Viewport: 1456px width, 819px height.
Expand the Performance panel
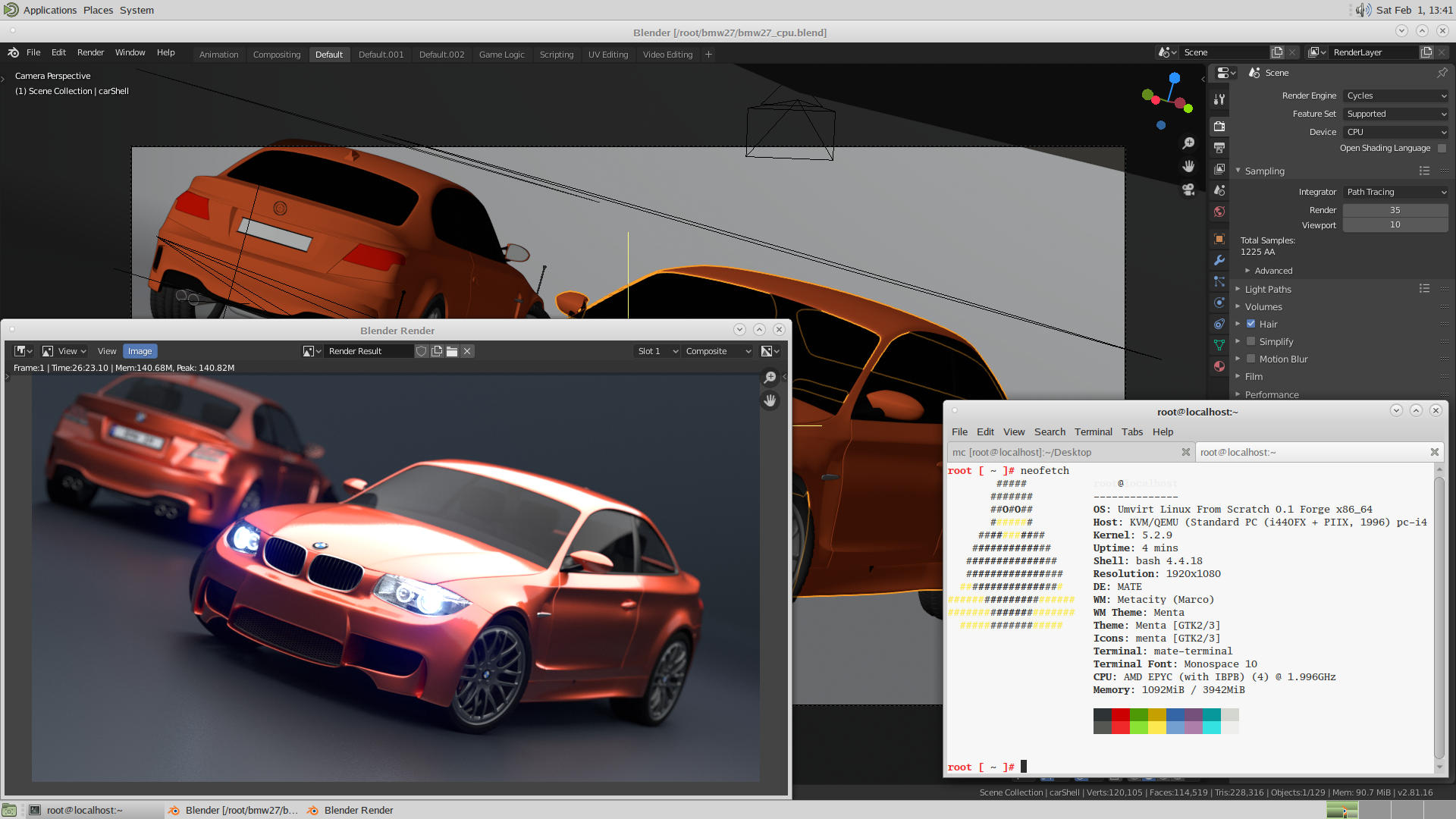click(1238, 394)
